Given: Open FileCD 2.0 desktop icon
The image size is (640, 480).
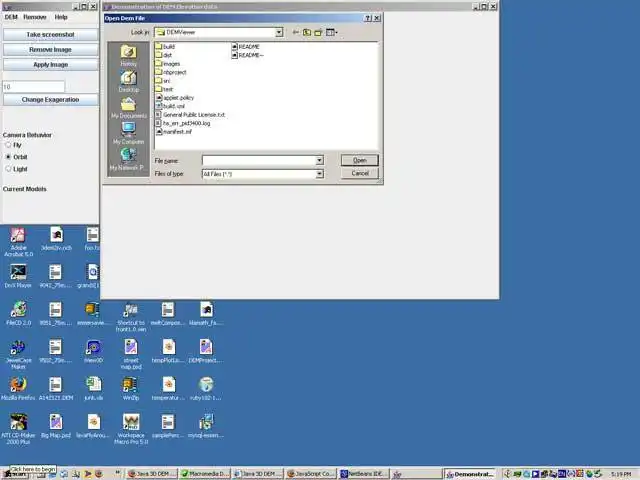Looking at the screenshot, I should click(18, 313).
